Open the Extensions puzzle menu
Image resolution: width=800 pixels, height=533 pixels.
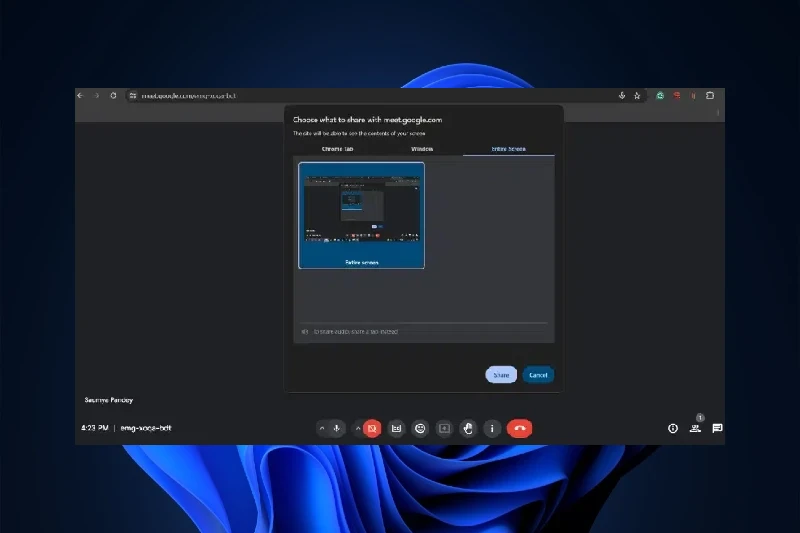[x=710, y=95]
